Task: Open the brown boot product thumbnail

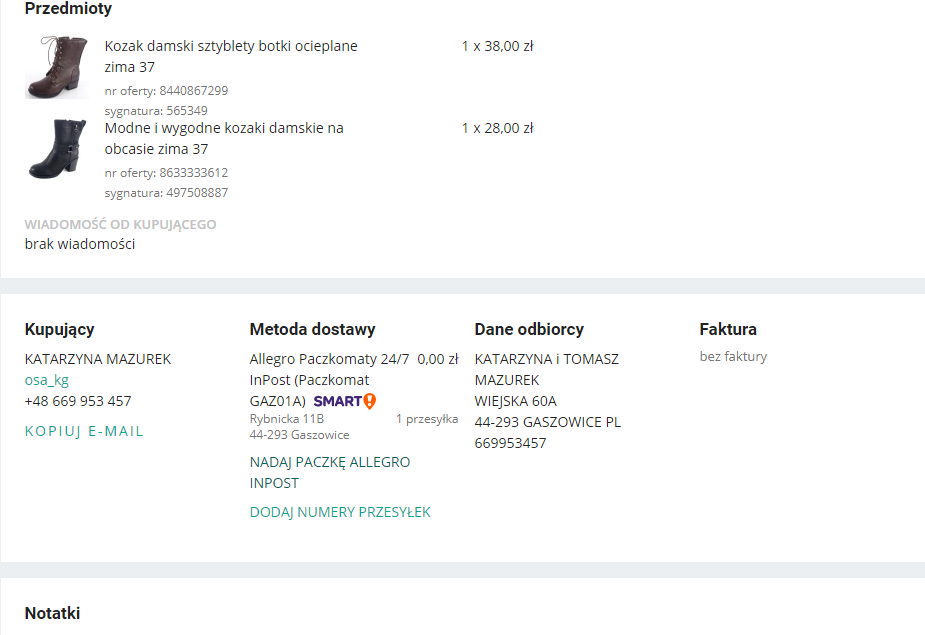Action: click(57, 67)
